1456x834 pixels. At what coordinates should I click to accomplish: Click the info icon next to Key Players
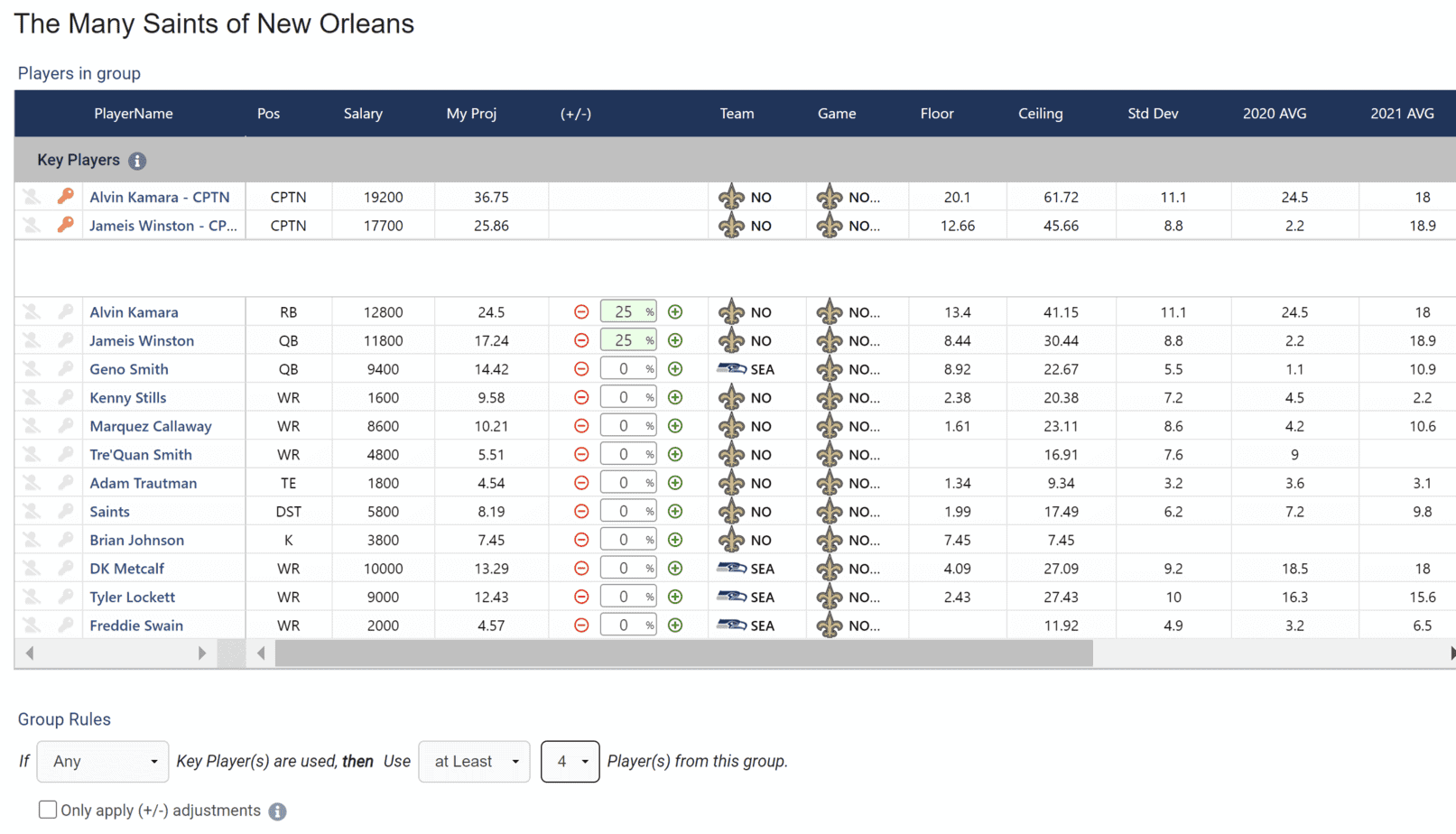pos(137,161)
